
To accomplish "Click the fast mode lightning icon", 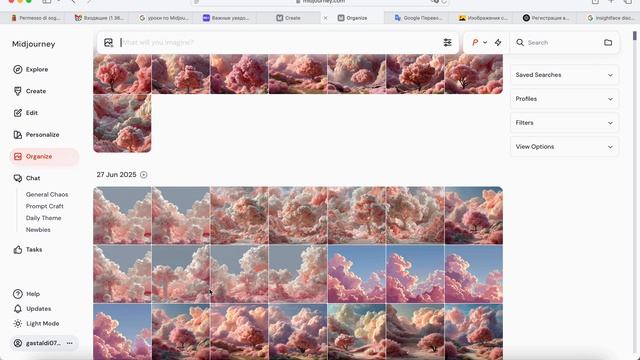I will 498,42.
